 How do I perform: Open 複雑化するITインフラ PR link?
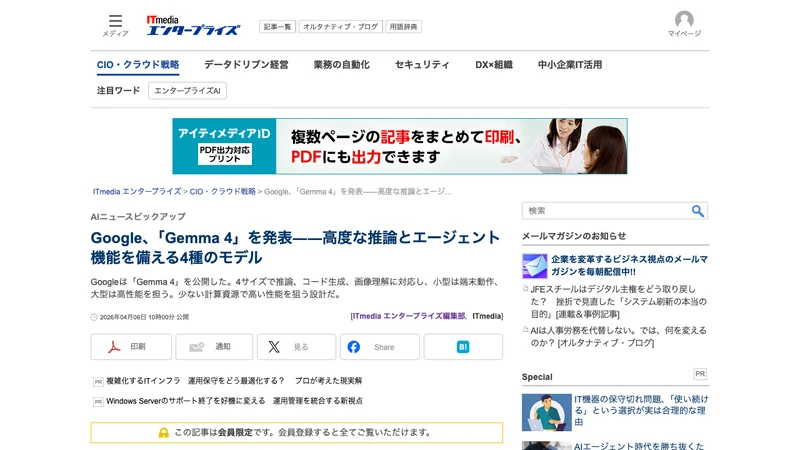pyautogui.click(x=234, y=381)
